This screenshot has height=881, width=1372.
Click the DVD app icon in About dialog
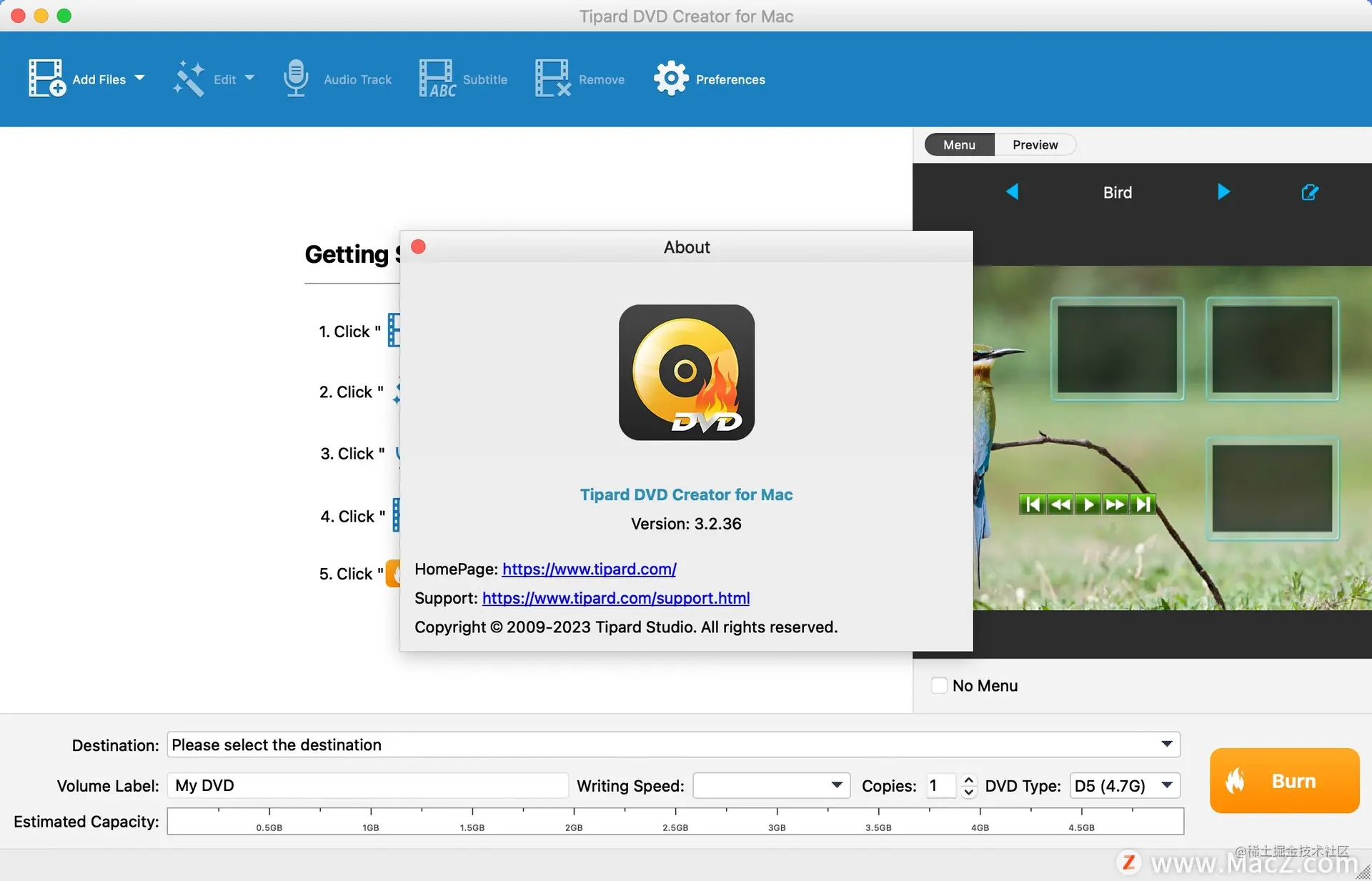pos(685,372)
